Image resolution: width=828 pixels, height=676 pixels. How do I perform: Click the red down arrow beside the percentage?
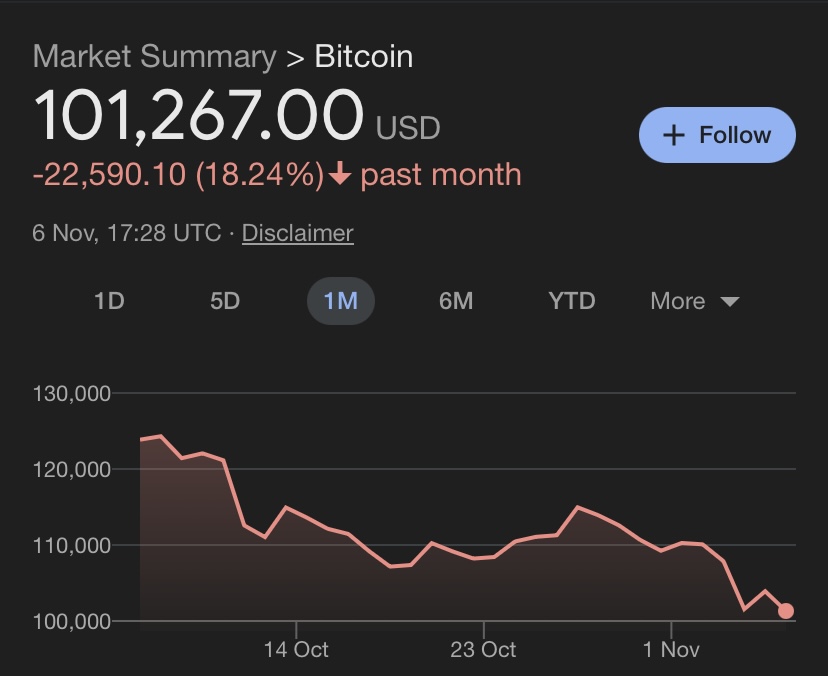click(340, 175)
